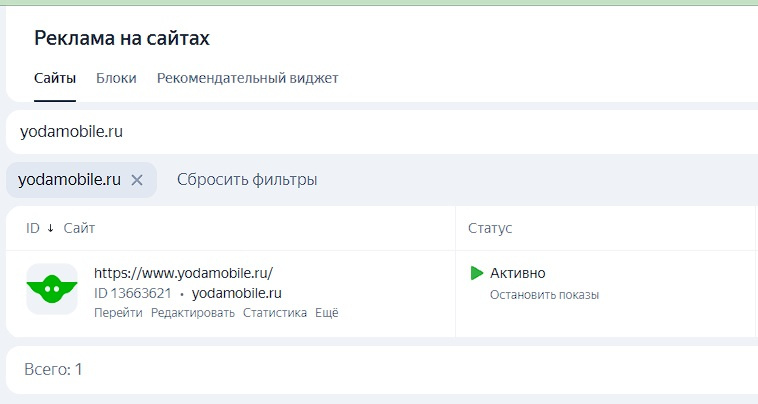Viewport: 758px width, 404px height.
Task: Click Остановить показы to stop impressions
Action: tap(544, 295)
